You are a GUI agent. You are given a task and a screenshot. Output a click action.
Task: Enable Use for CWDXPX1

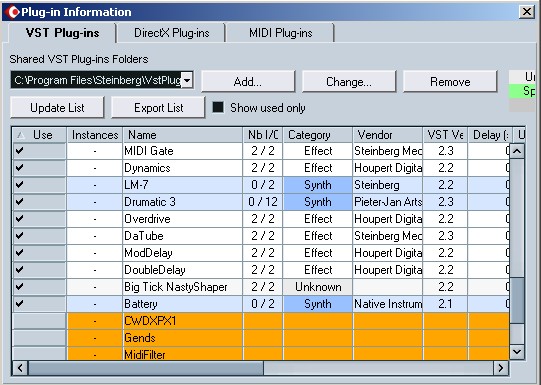click(x=39, y=321)
